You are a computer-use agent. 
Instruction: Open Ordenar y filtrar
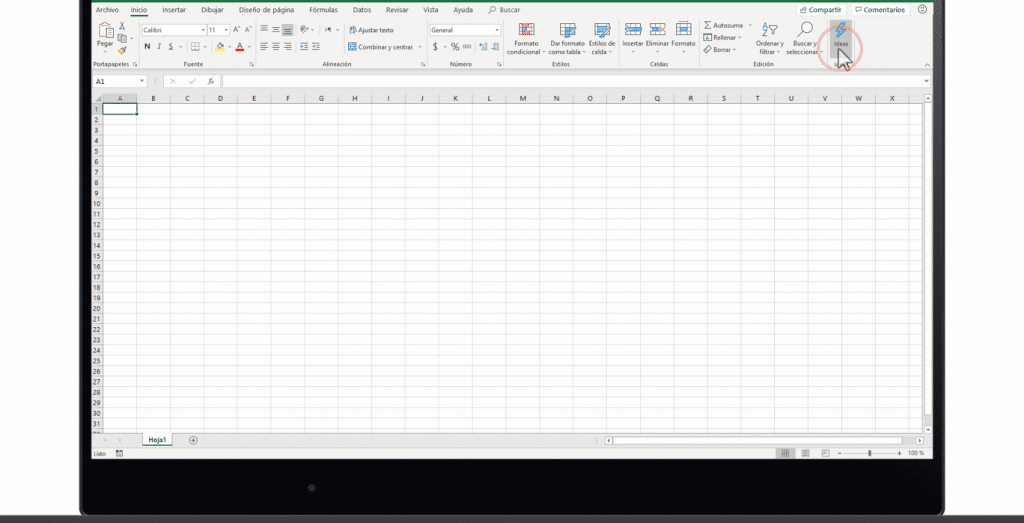pyautogui.click(x=770, y=39)
